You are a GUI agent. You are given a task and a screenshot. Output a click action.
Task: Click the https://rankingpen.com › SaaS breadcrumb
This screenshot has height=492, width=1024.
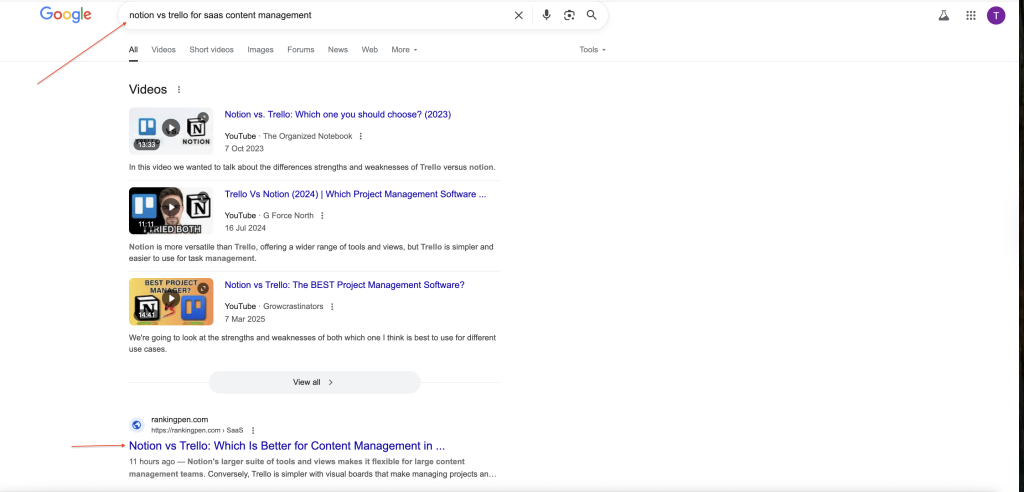(x=197, y=431)
